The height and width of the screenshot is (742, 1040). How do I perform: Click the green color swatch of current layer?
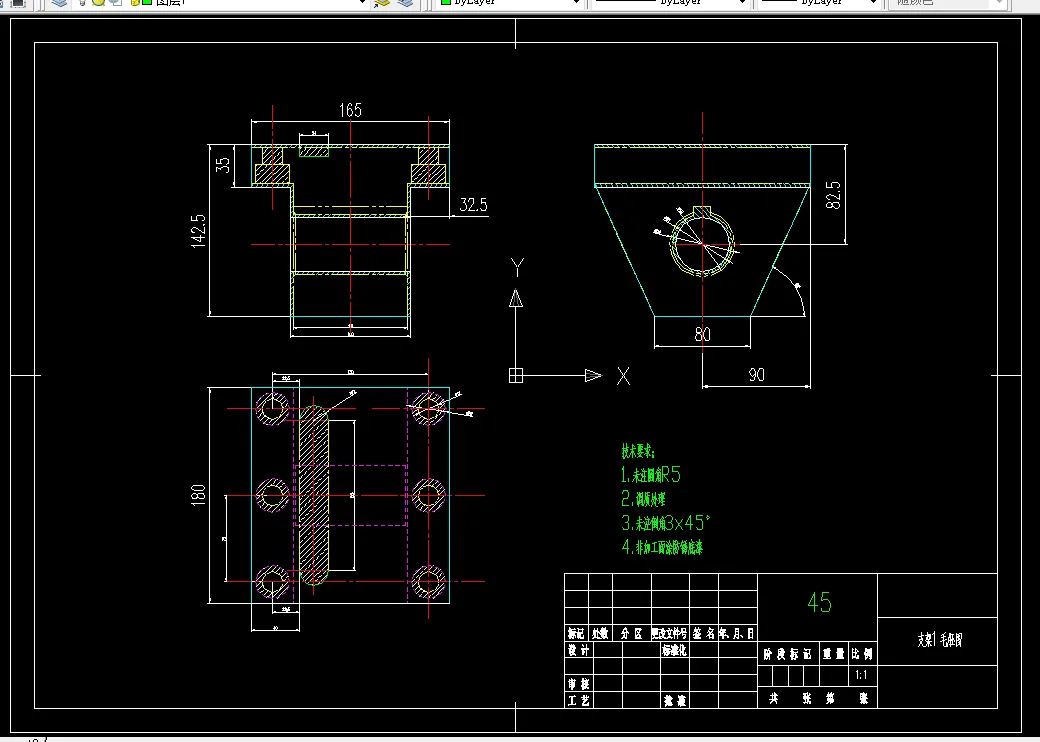coord(147,3)
